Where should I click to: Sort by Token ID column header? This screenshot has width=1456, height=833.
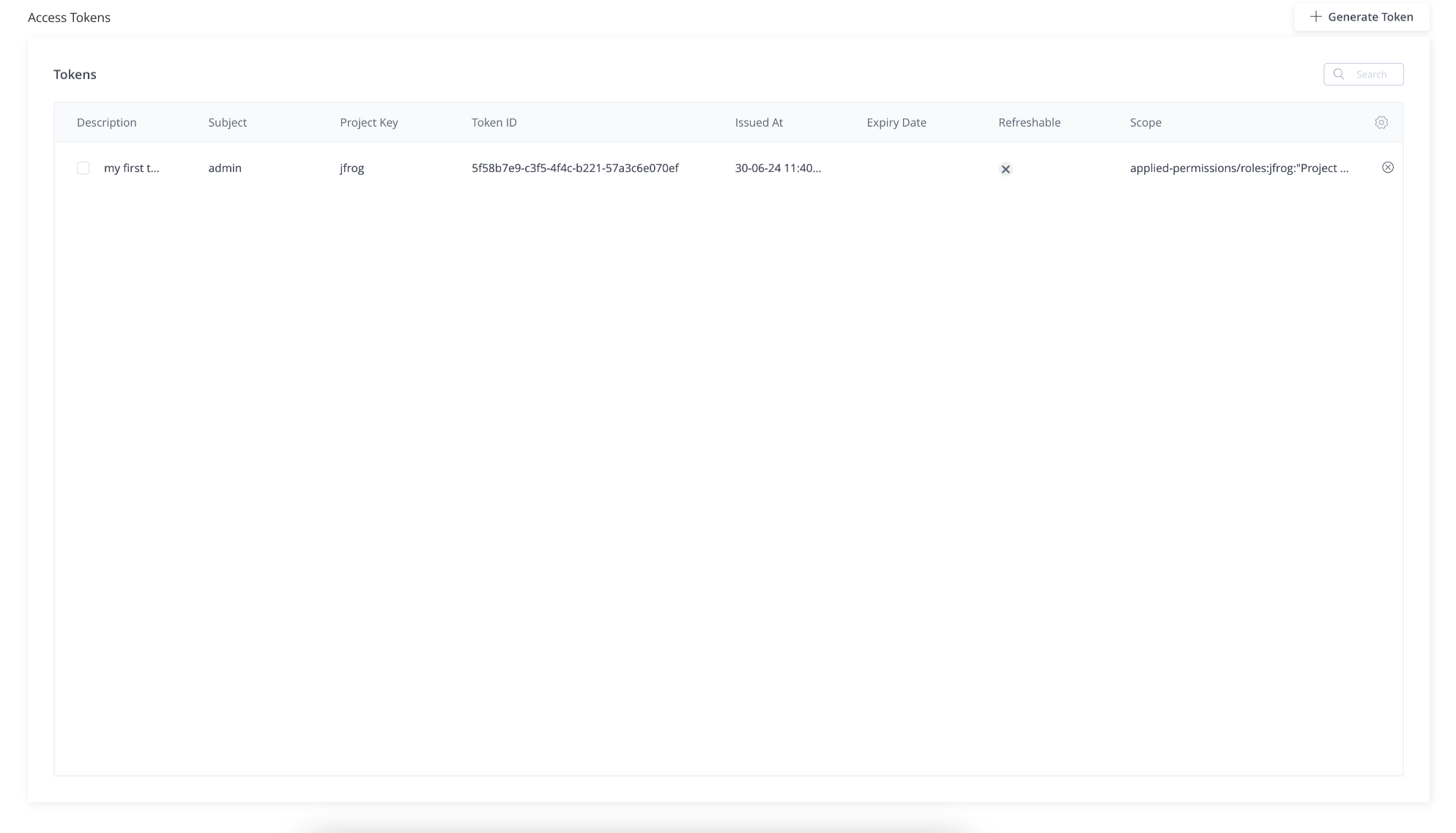coord(494,122)
